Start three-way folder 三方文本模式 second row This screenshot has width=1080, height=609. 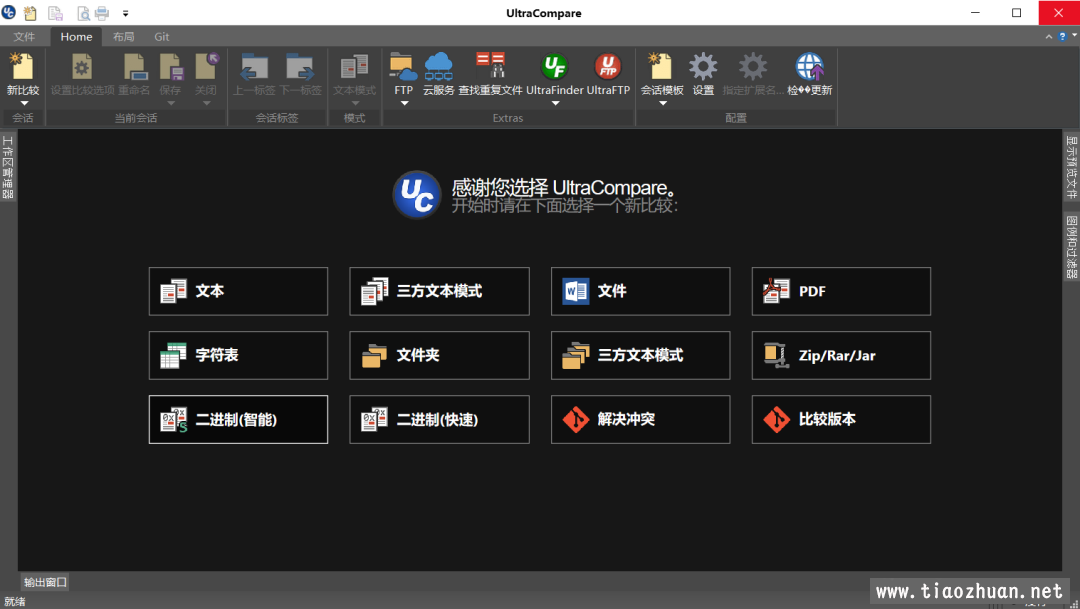641,355
